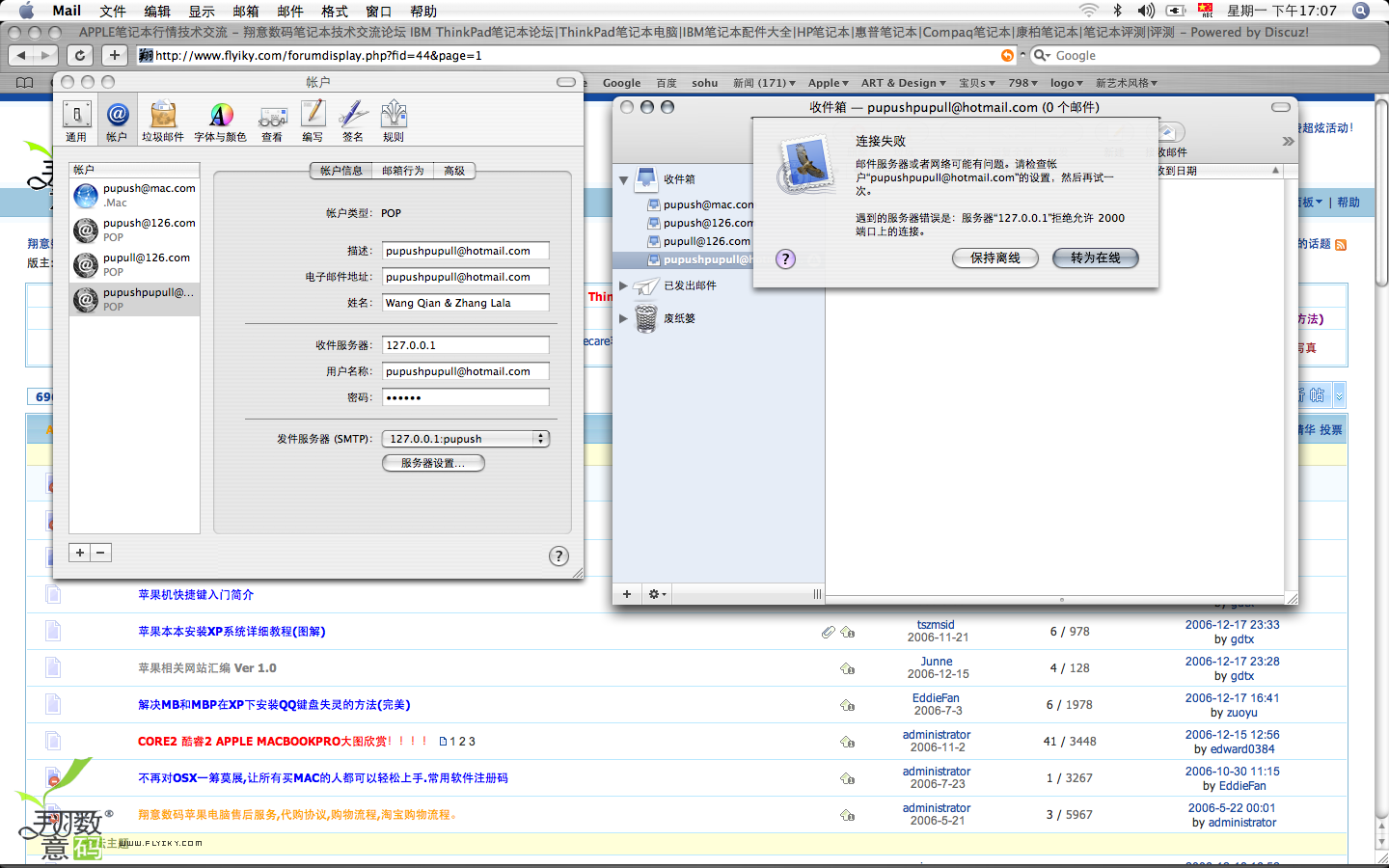Open the 字体与颜色 fonts and colors pane
This screenshot has height=868, width=1389.
pos(221,121)
